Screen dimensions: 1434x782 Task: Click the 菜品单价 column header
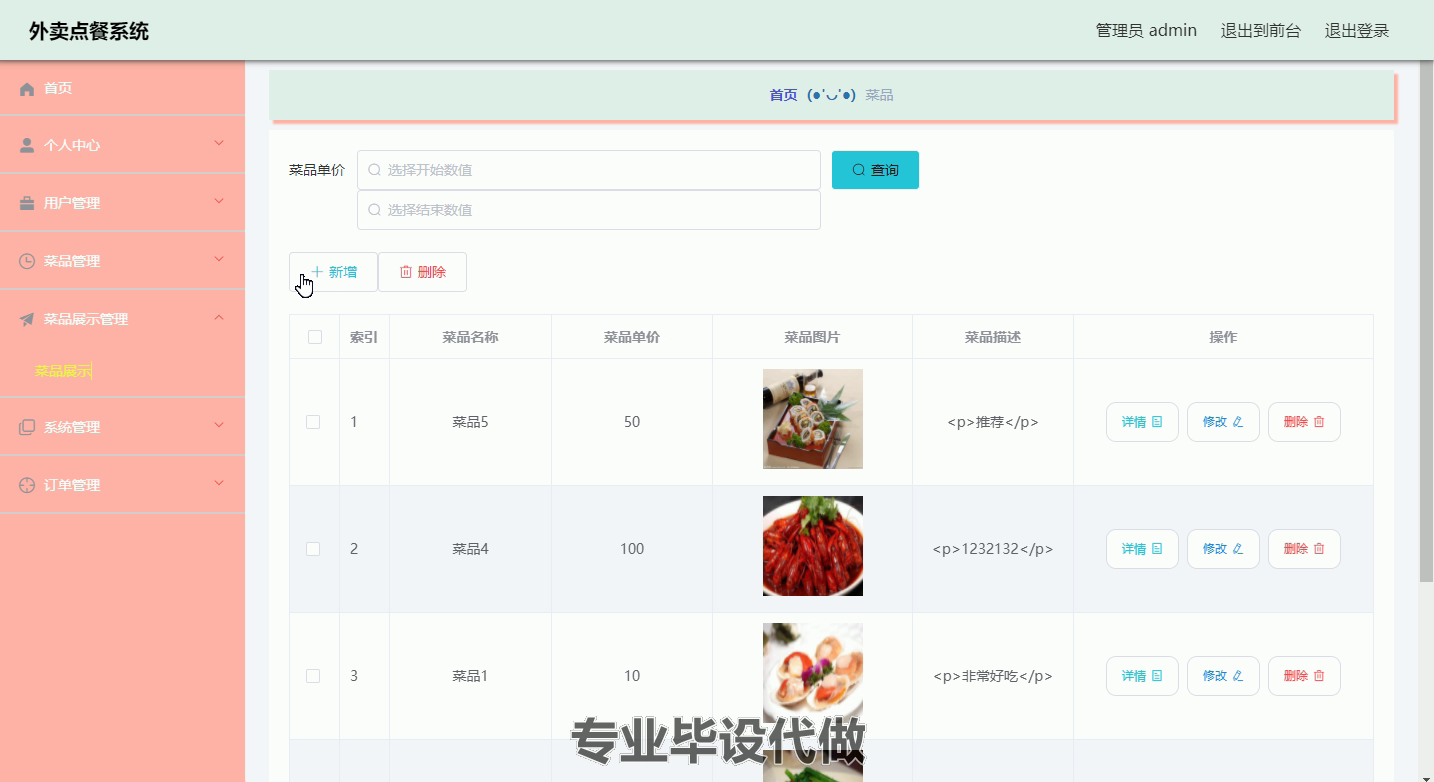point(632,337)
